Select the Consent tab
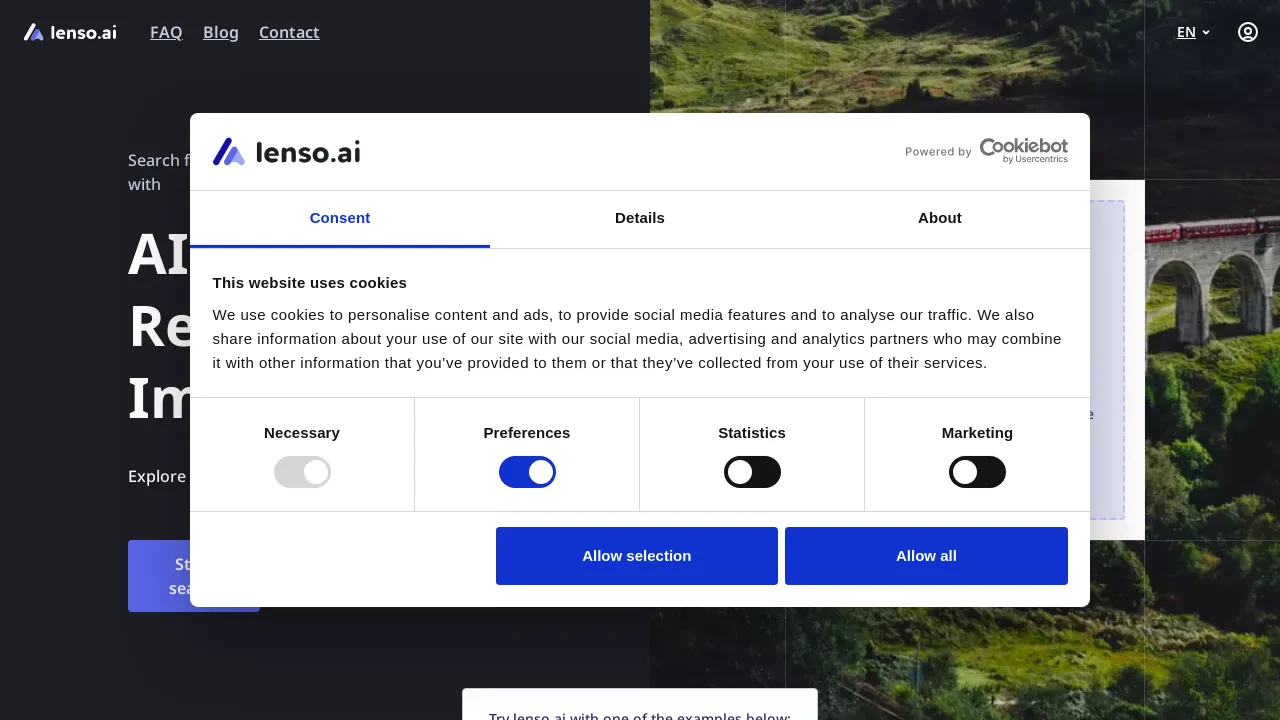This screenshot has height=720, width=1280. click(340, 218)
